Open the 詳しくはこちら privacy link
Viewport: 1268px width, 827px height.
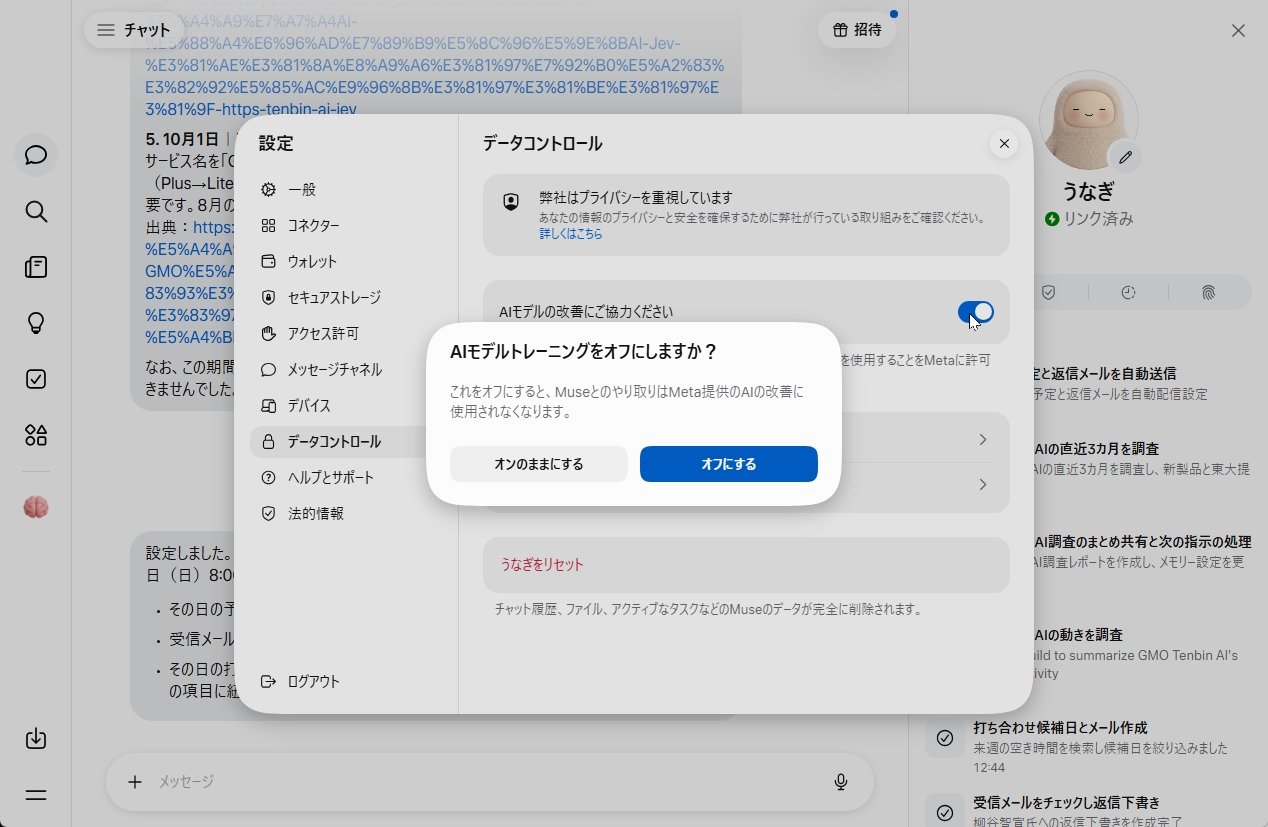tap(571, 234)
